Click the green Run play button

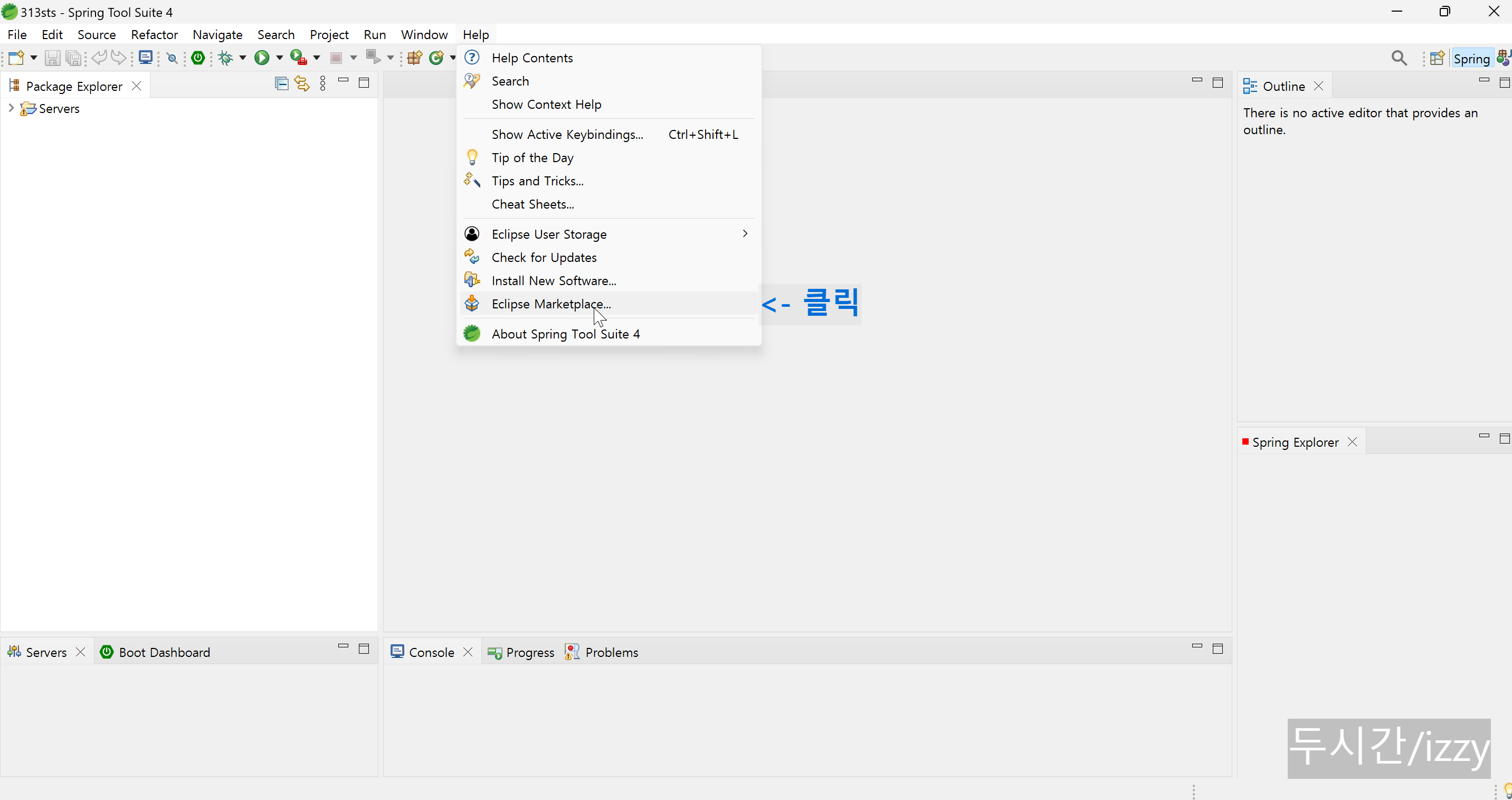(x=262, y=58)
